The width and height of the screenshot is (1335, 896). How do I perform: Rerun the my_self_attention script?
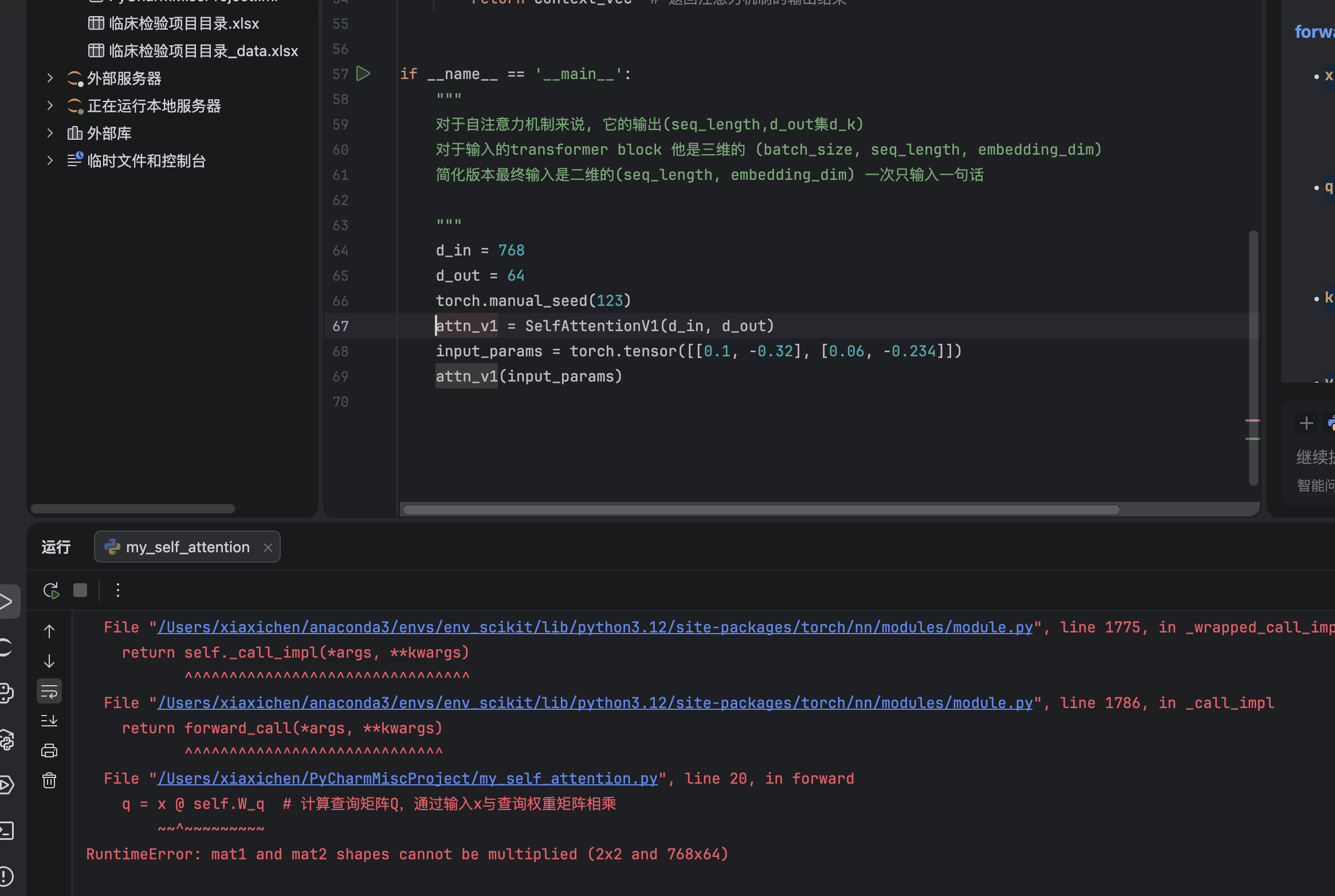pyautogui.click(x=51, y=590)
